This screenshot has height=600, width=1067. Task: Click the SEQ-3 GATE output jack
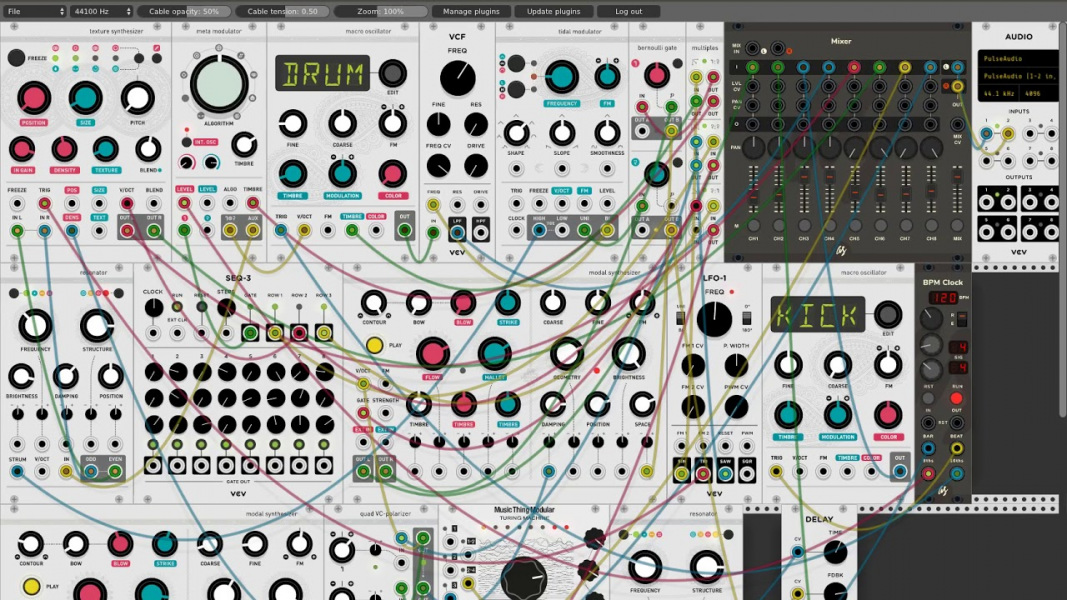pyautogui.click(x=250, y=333)
